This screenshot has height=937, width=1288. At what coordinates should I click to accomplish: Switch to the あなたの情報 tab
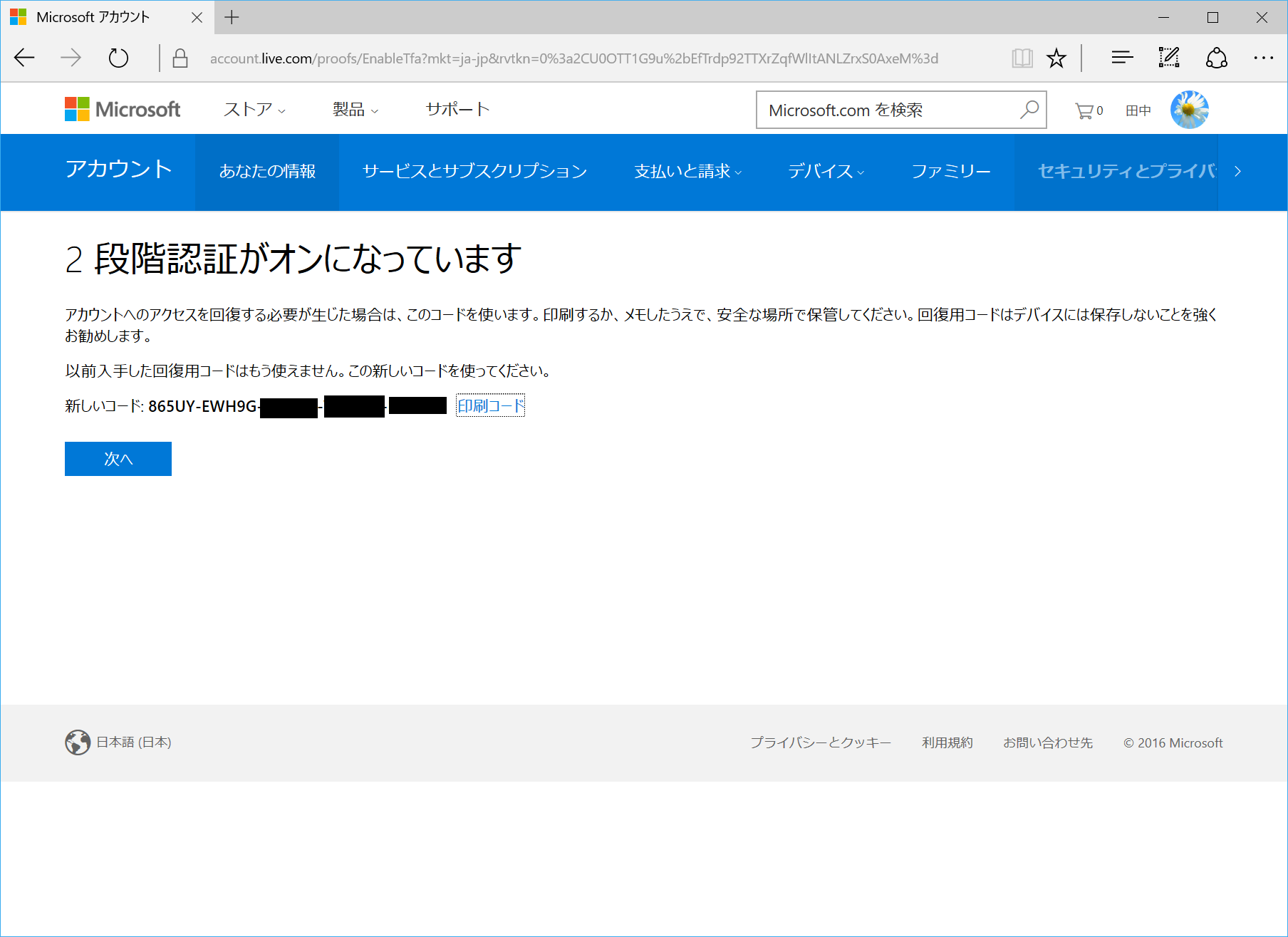pyautogui.click(x=267, y=172)
